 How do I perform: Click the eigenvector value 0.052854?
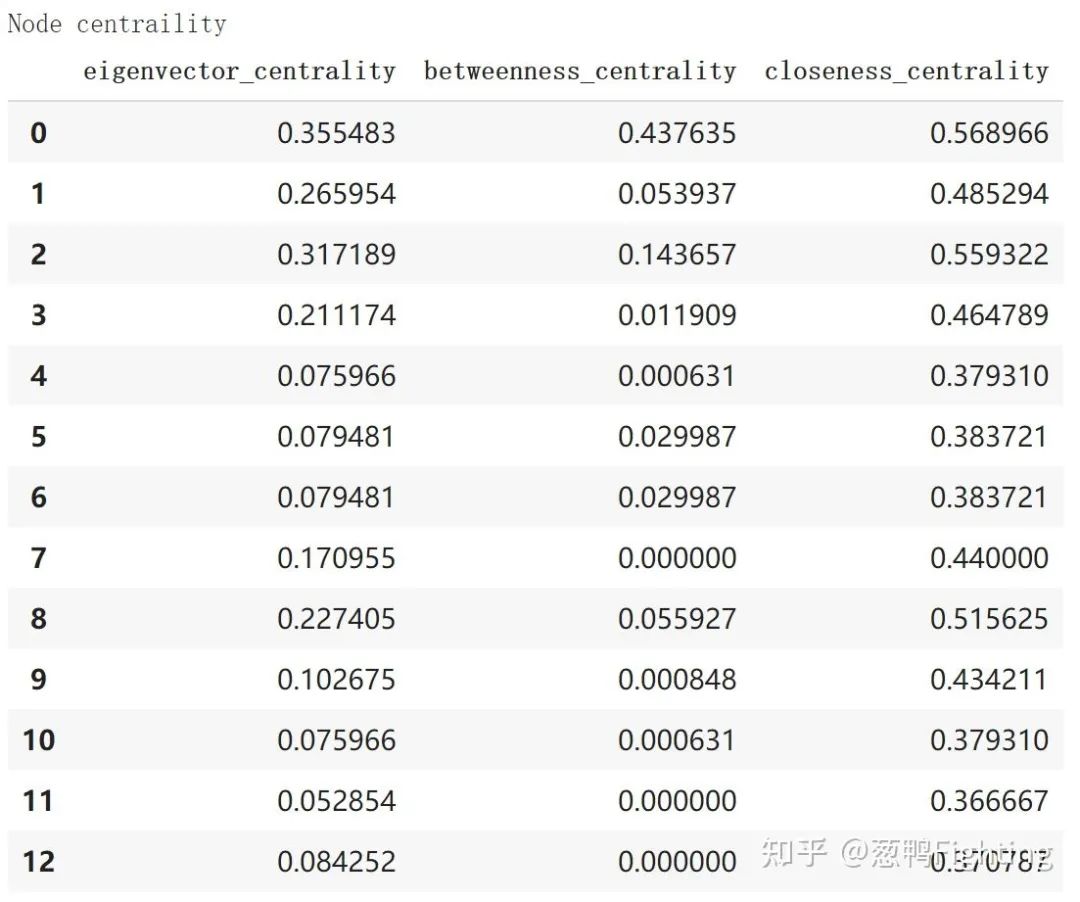point(336,801)
